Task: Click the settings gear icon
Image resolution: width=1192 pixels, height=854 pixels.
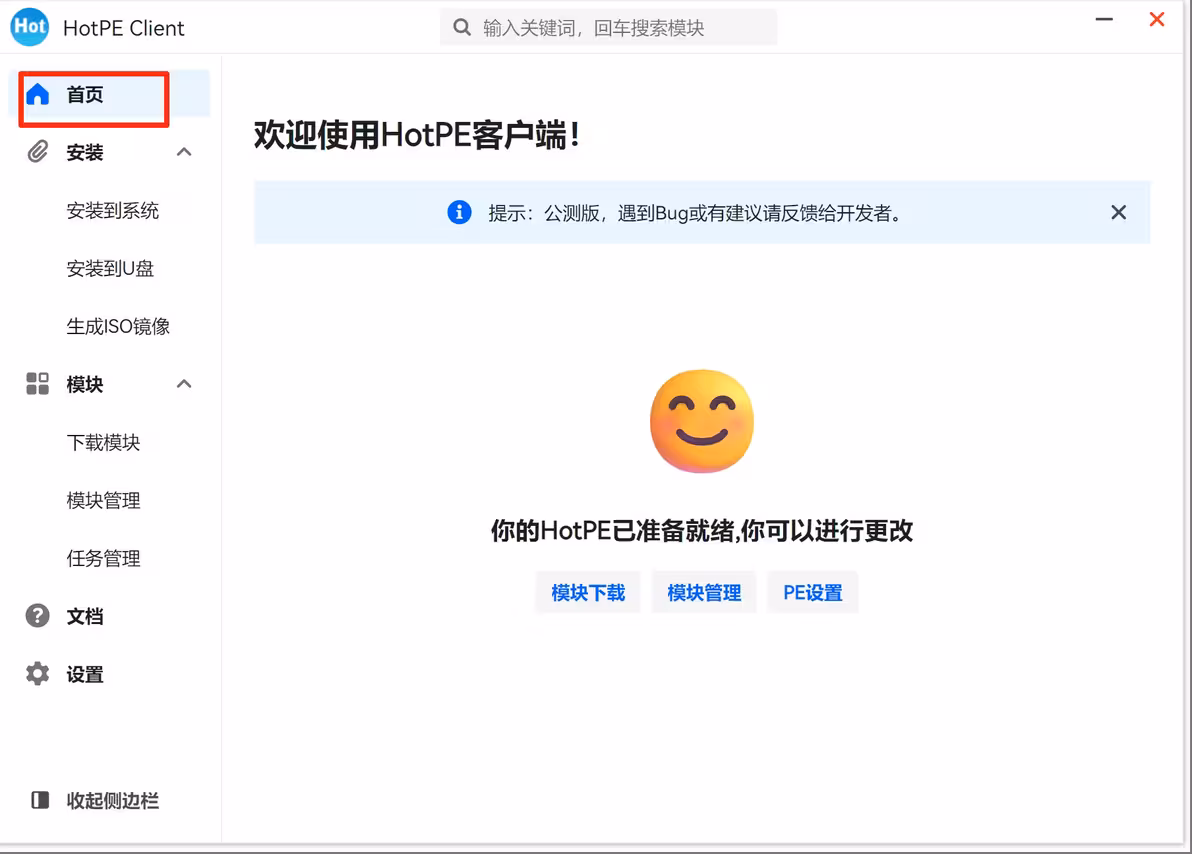Action: pos(37,674)
